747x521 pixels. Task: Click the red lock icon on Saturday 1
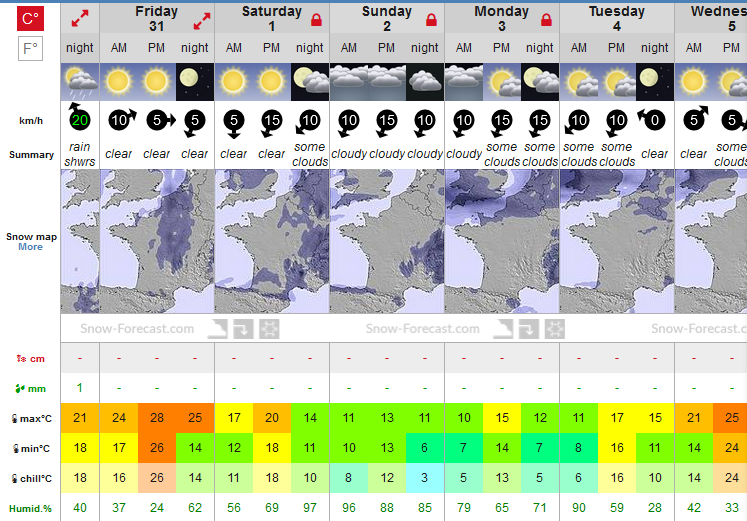(316, 20)
